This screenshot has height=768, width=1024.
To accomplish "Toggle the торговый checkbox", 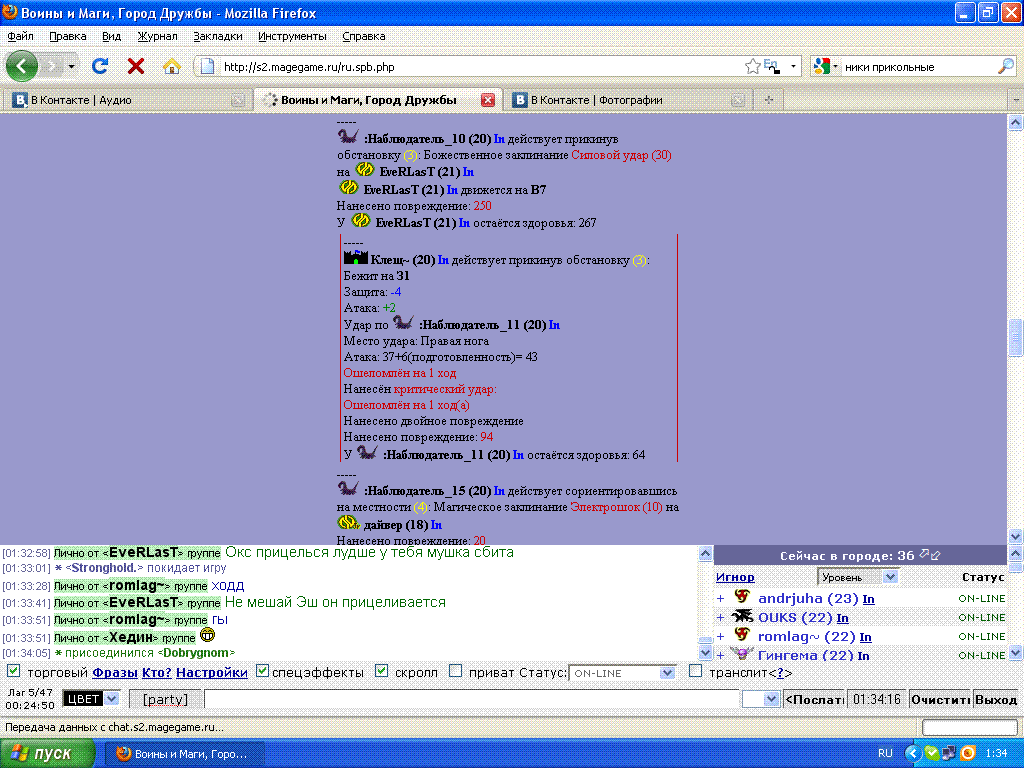I will (14, 672).
